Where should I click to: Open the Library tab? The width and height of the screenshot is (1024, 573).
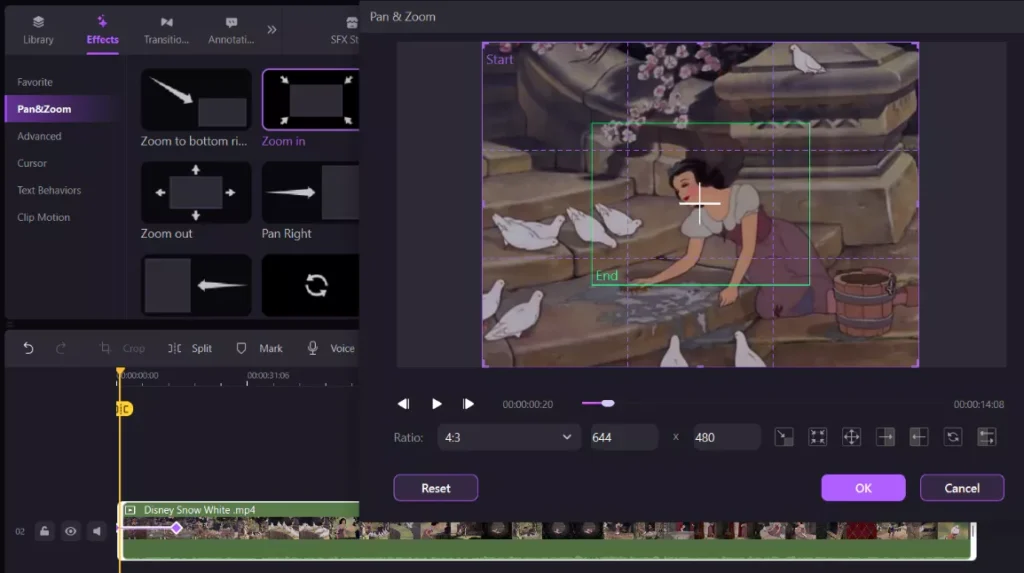pos(38,31)
